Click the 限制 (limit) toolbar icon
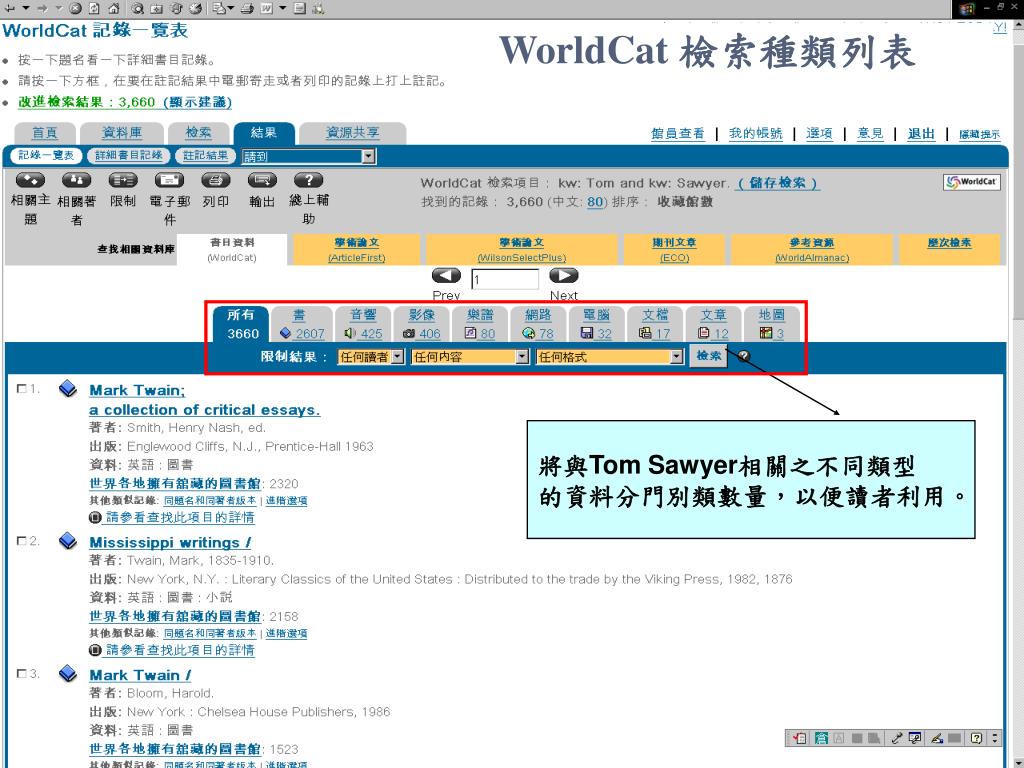The width and height of the screenshot is (1024, 768). (123, 180)
